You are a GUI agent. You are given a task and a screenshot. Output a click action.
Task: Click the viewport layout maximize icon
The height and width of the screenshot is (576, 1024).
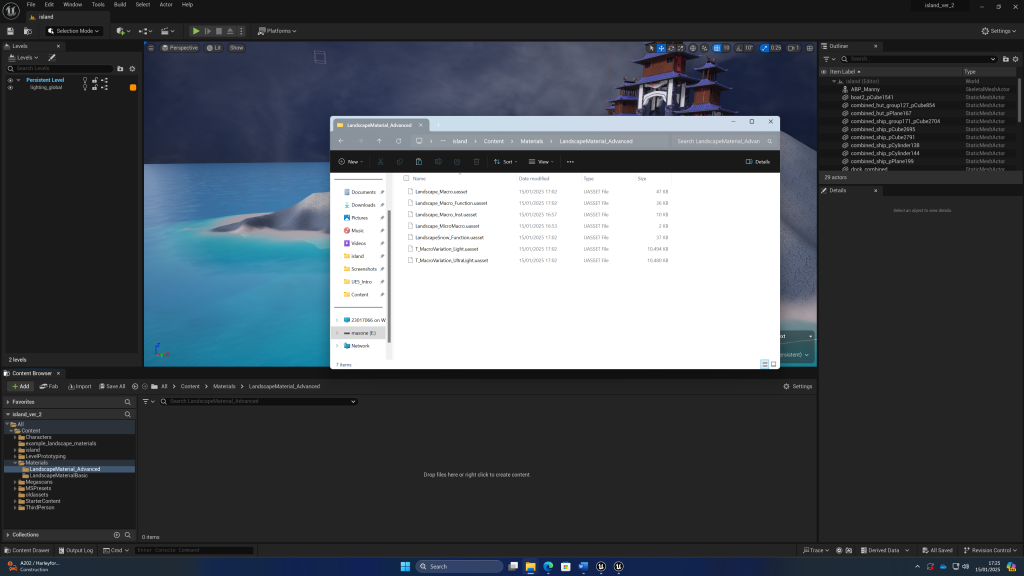(810, 48)
